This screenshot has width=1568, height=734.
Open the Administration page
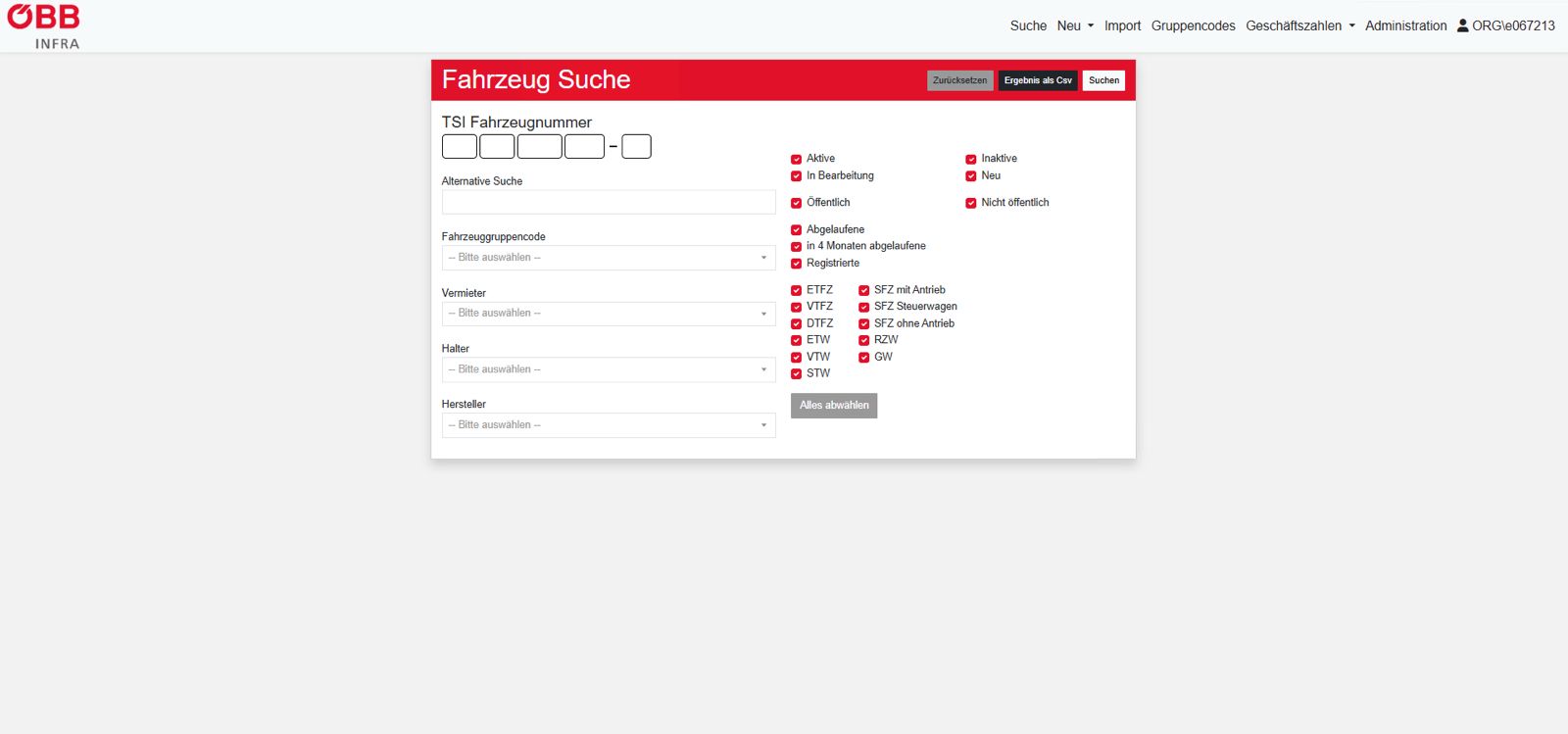tap(1405, 25)
